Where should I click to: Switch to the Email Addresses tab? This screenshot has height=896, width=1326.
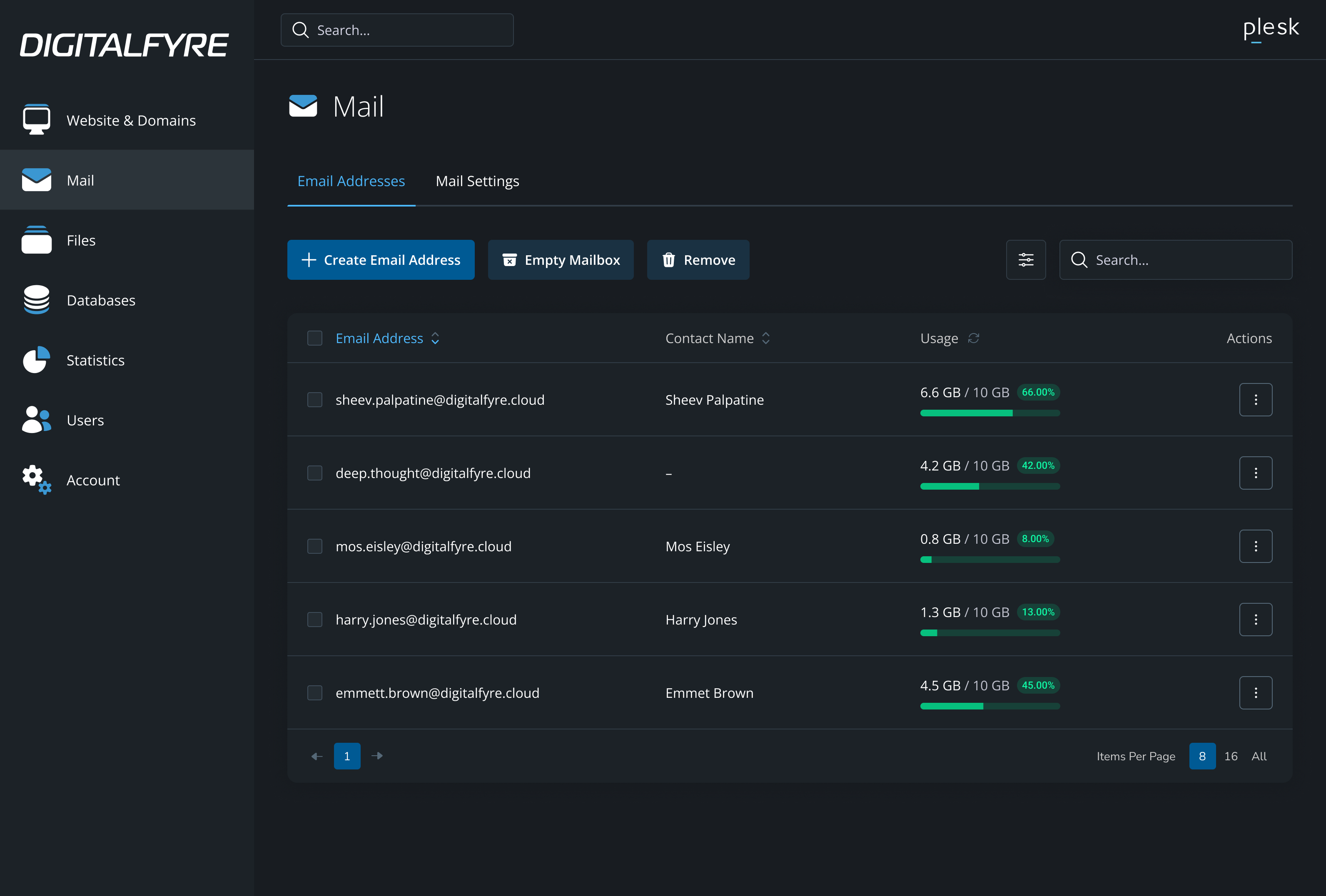point(351,181)
